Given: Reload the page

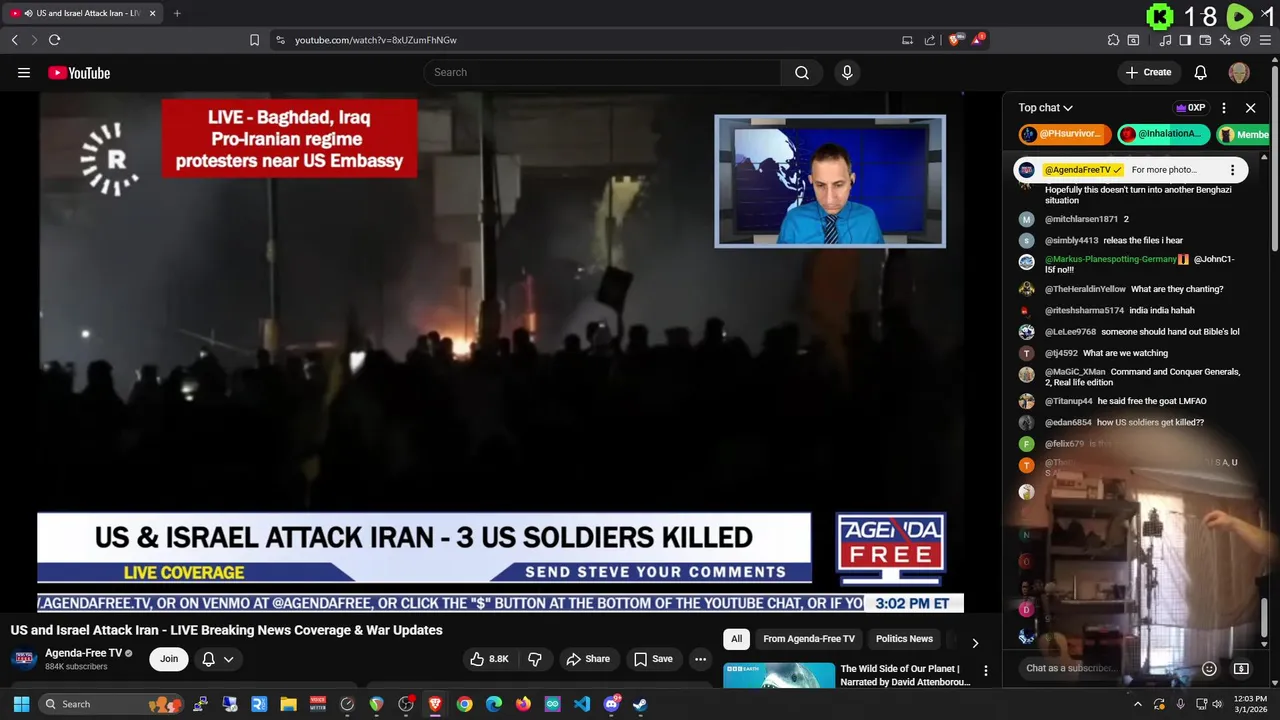Looking at the screenshot, I should click(54, 40).
